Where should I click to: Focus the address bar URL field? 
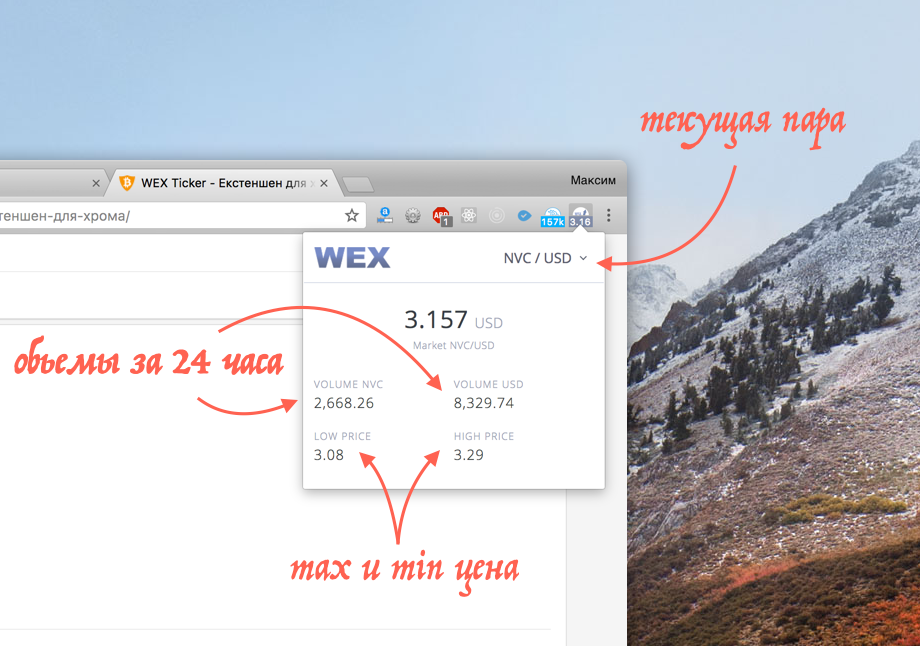pos(170,216)
